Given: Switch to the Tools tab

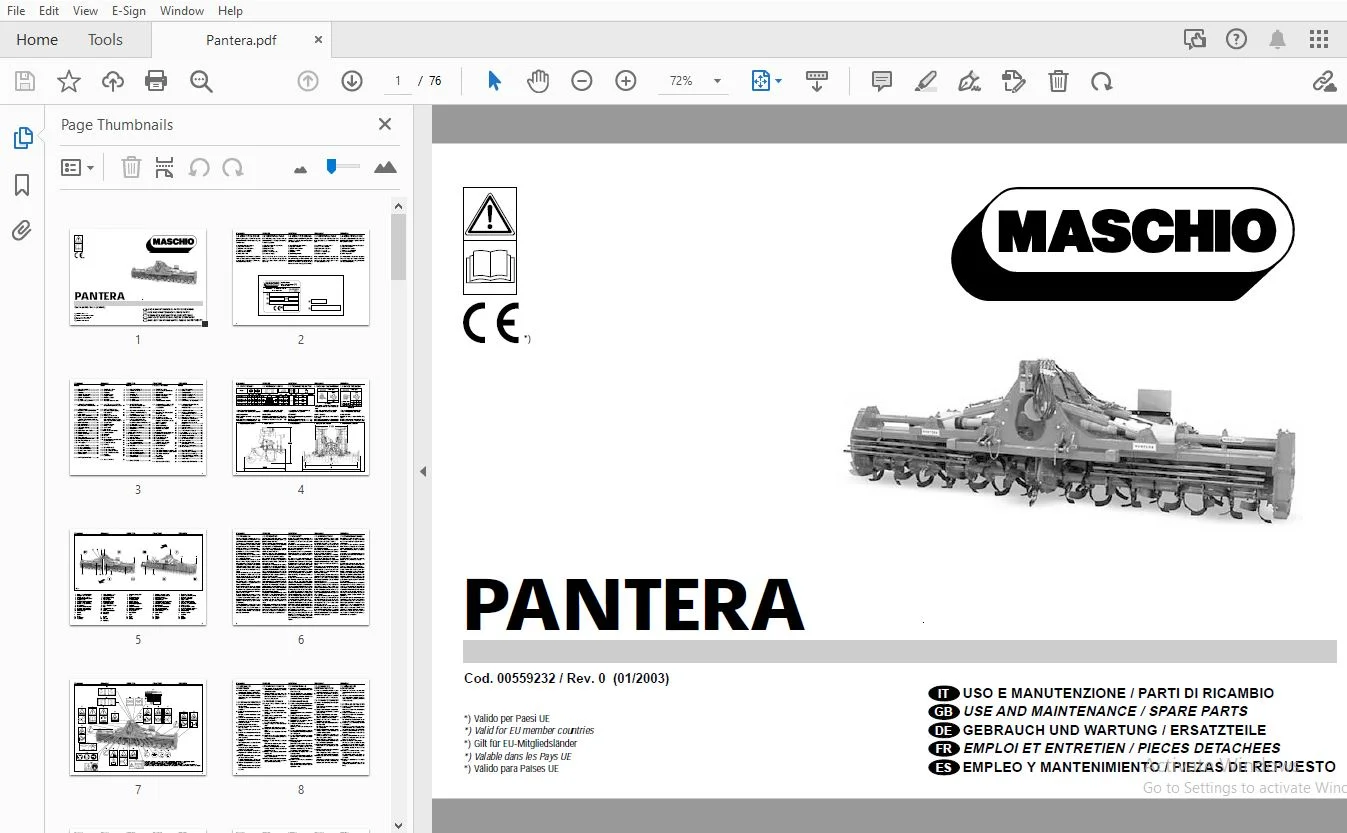Looking at the screenshot, I should (105, 40).
